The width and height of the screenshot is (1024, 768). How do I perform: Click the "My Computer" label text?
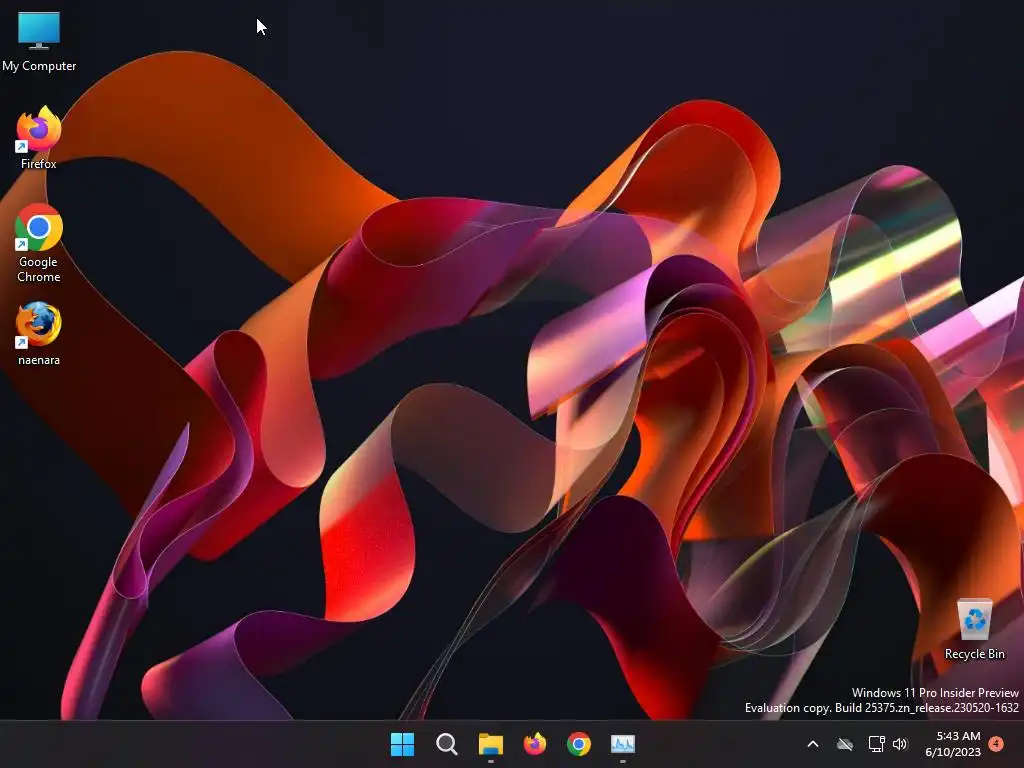pyautogui.click(x=39, y=66)
